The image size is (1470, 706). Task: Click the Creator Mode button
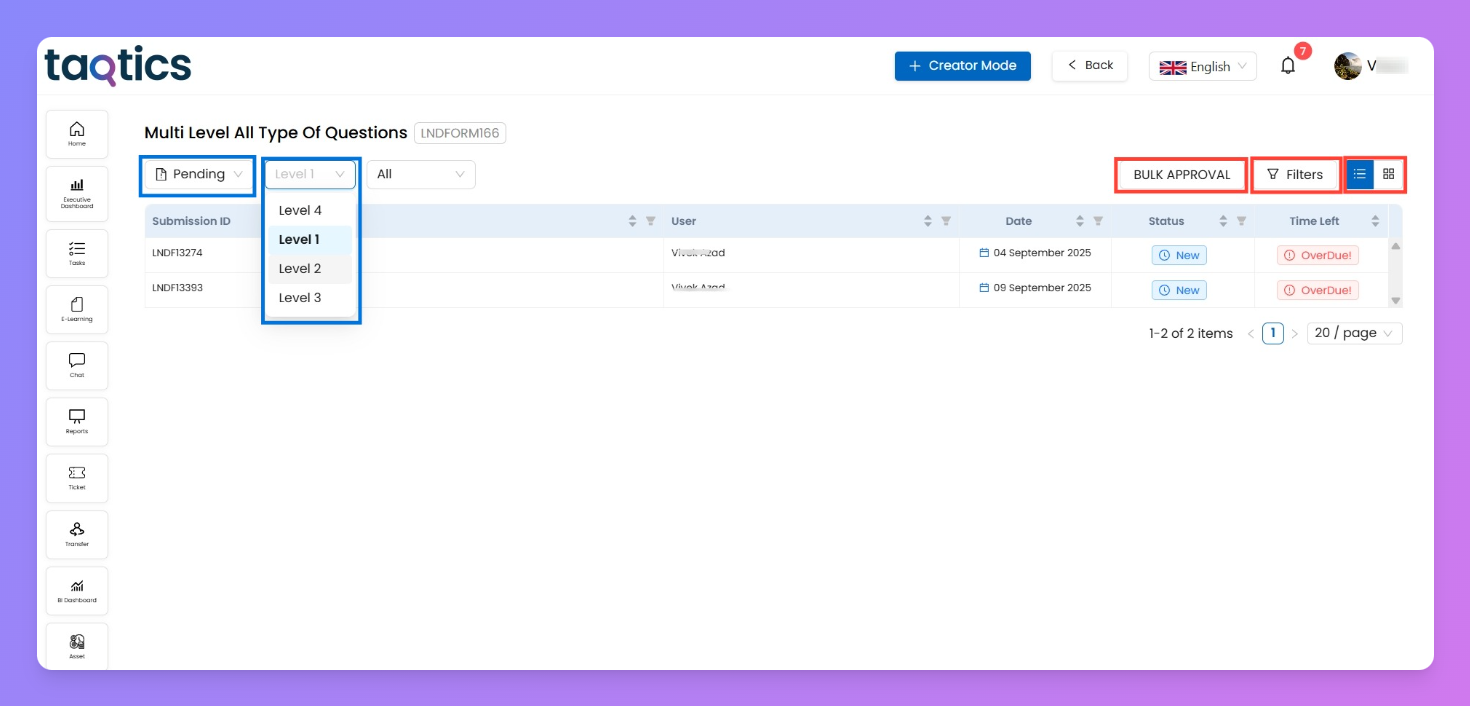coord(962,66)
